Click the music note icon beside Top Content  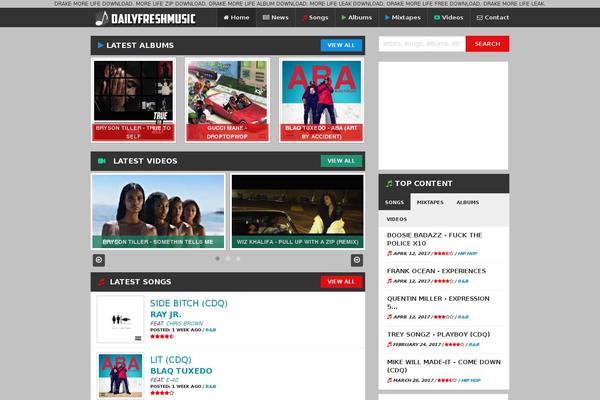click(x=389, y=184)
